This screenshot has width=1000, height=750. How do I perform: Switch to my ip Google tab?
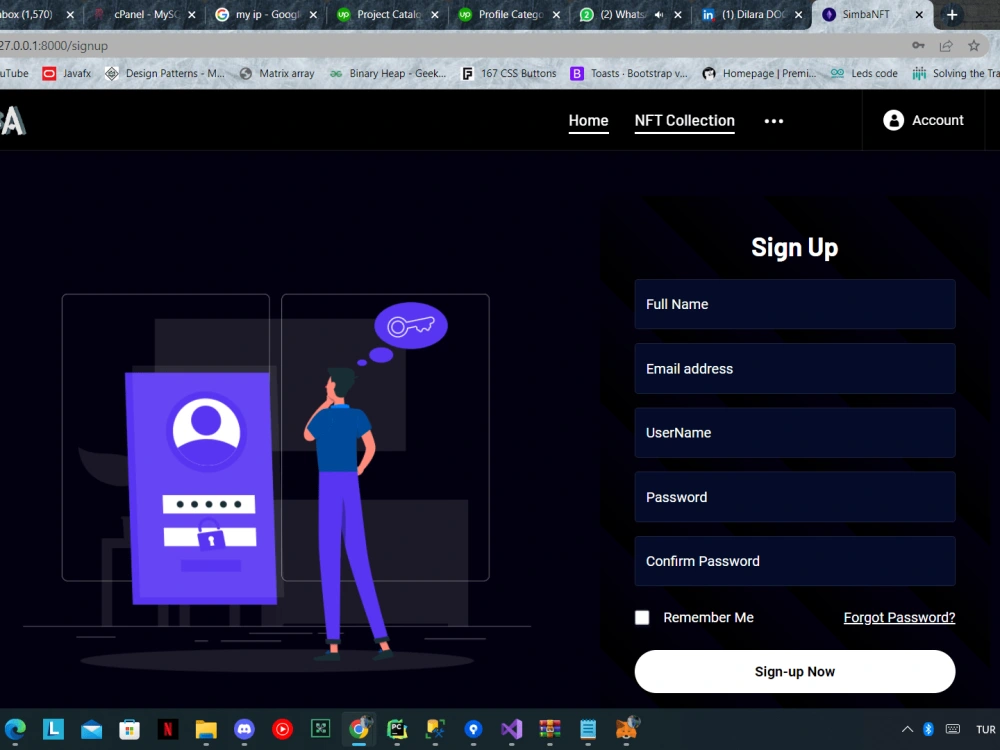click(267, 15)
